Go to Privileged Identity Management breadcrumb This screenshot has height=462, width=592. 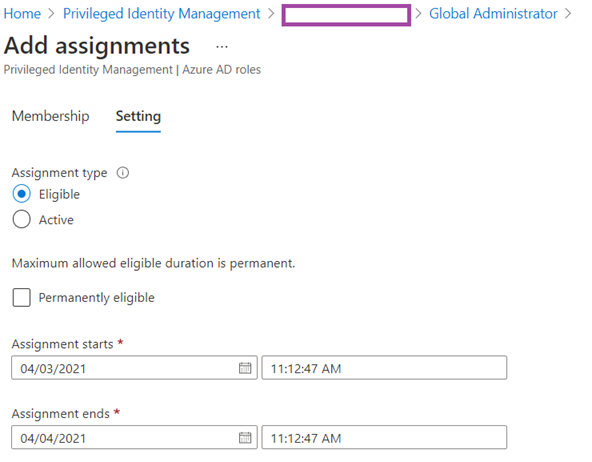coord(161,14)
